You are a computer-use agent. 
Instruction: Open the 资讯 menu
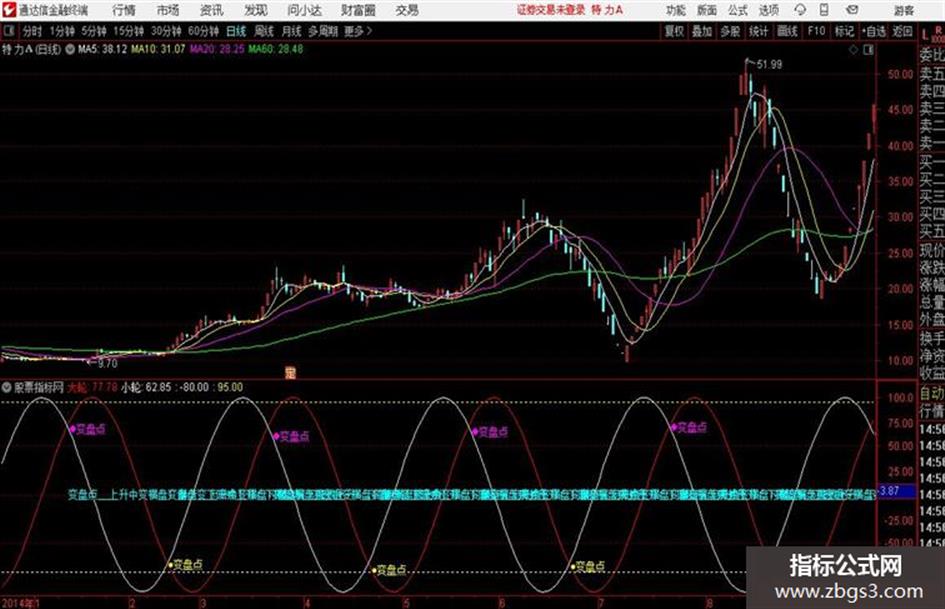212,10
